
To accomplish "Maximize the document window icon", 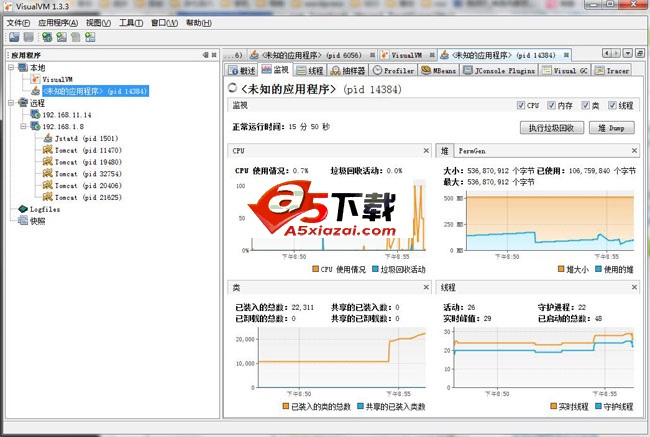I will 640,53.
